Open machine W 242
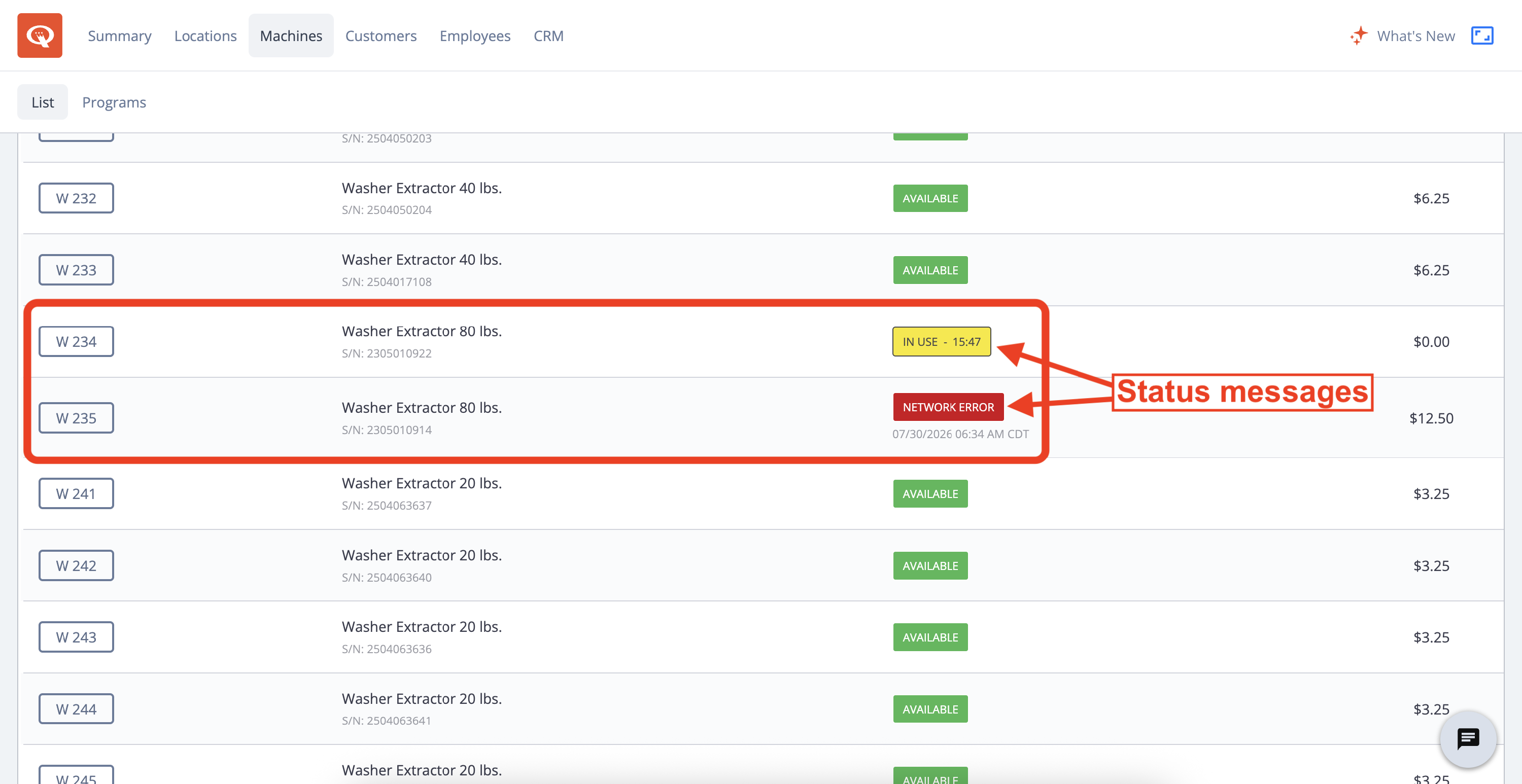The image size is (1522, 784). coord(76,566)
